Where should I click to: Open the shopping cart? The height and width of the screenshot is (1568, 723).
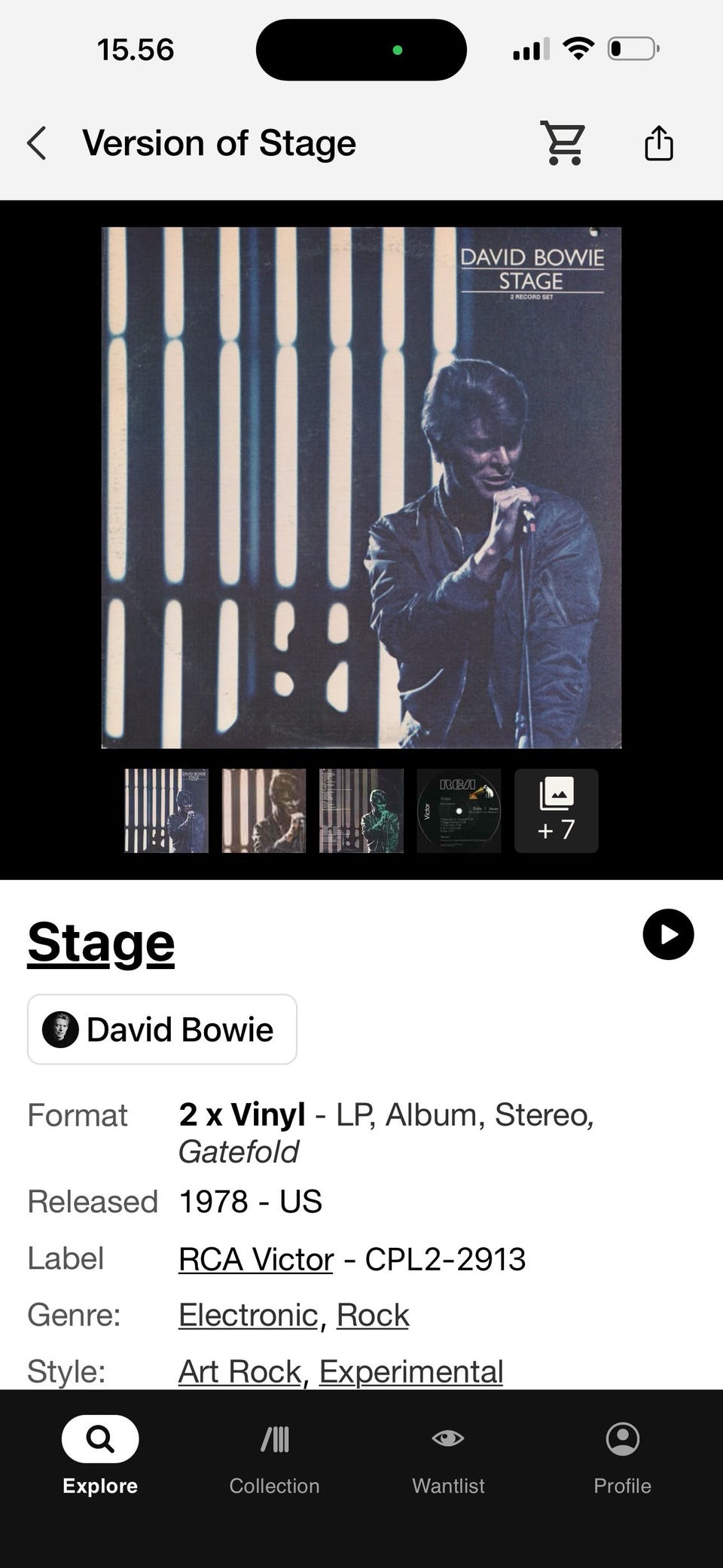pos(563,143)
